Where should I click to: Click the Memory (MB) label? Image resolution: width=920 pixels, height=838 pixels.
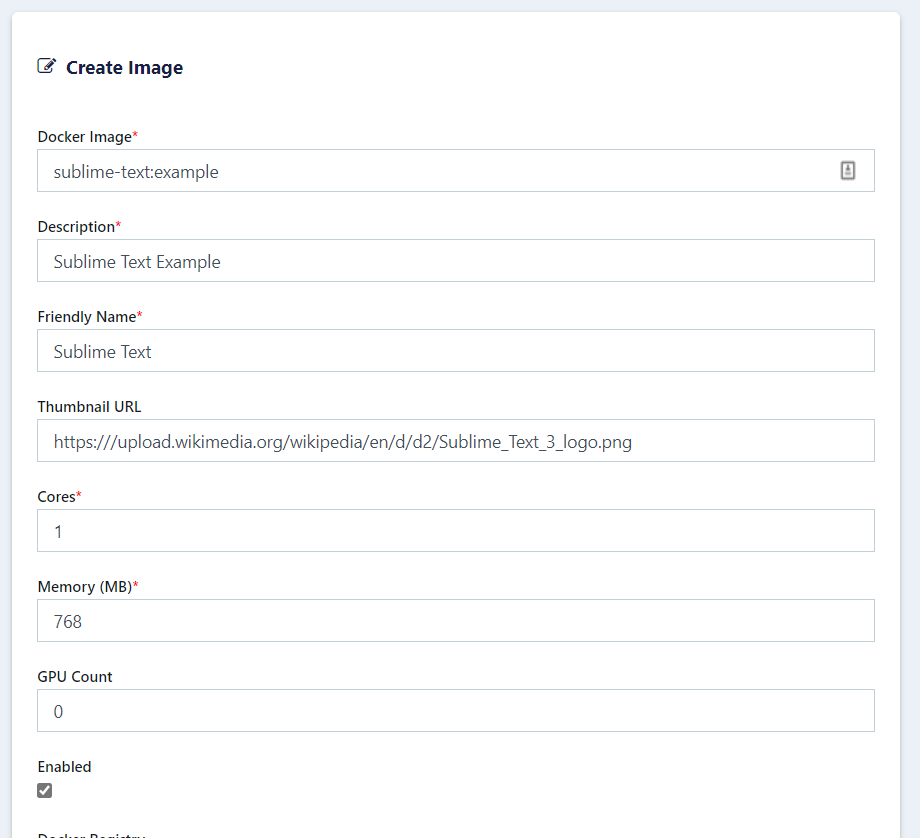coord(84,587)
